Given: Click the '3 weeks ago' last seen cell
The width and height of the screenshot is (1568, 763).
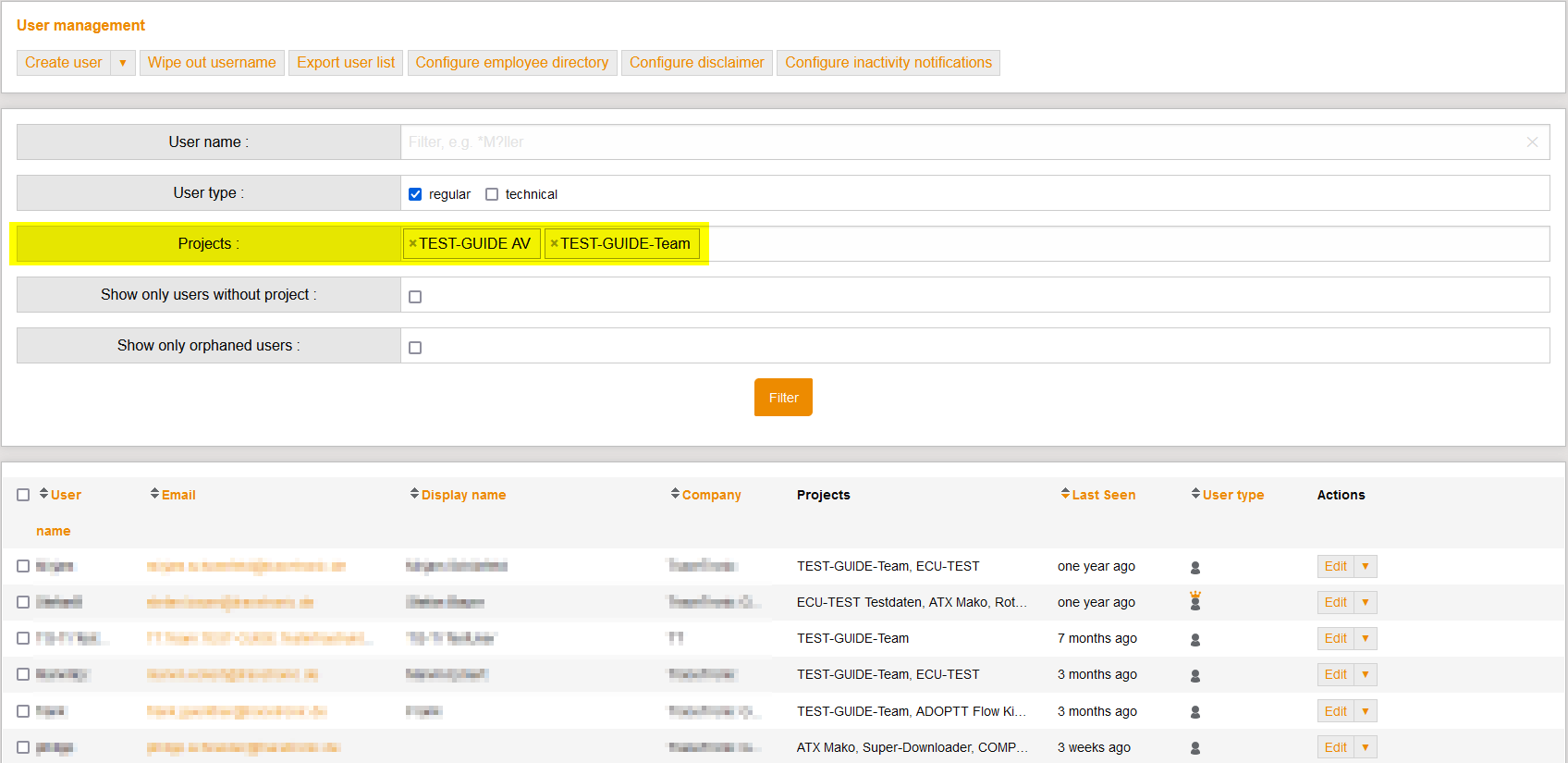Looking at the screenshot, I should pos(1094,747).
